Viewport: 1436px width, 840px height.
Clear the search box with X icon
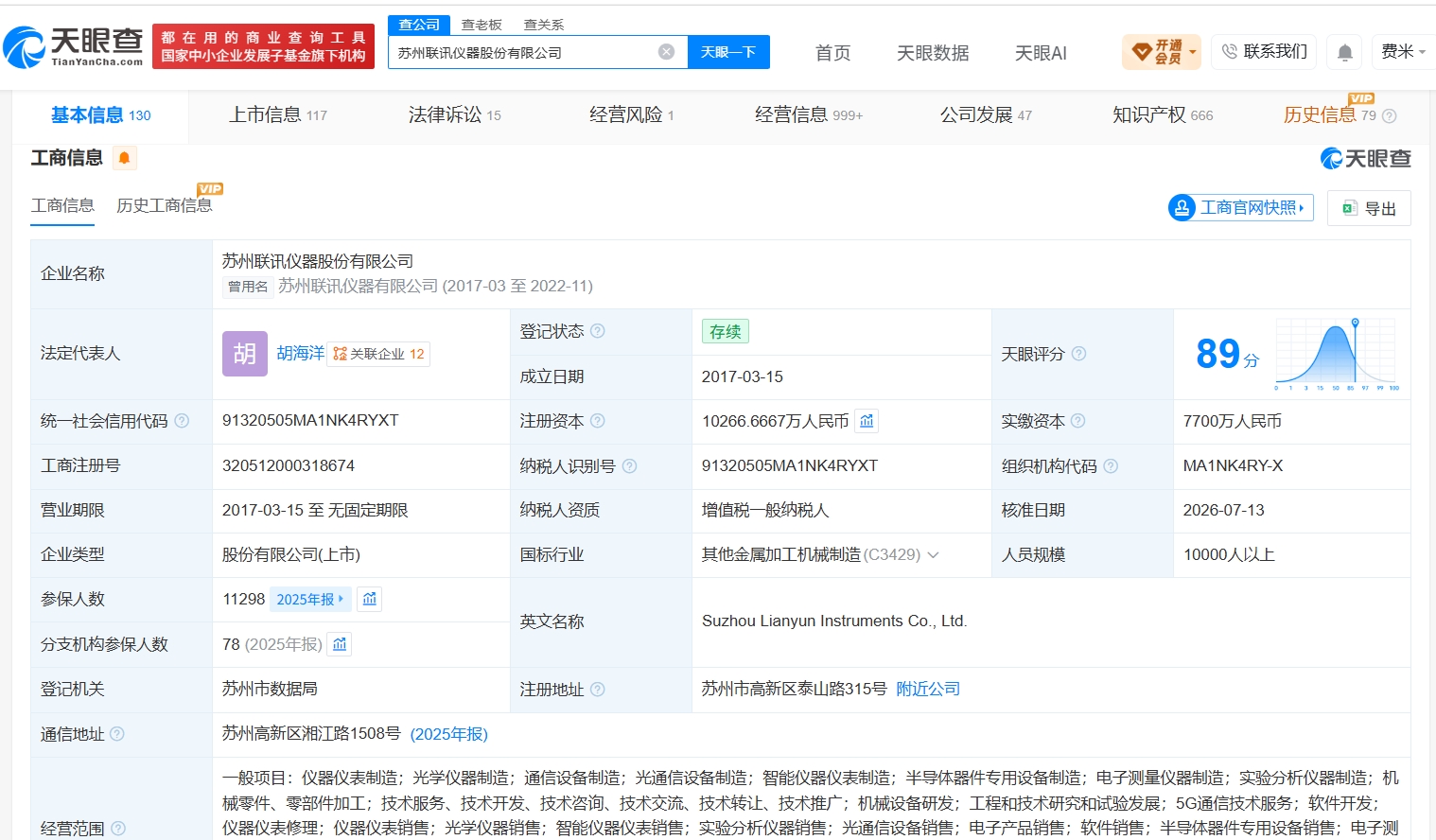point(667,52)
